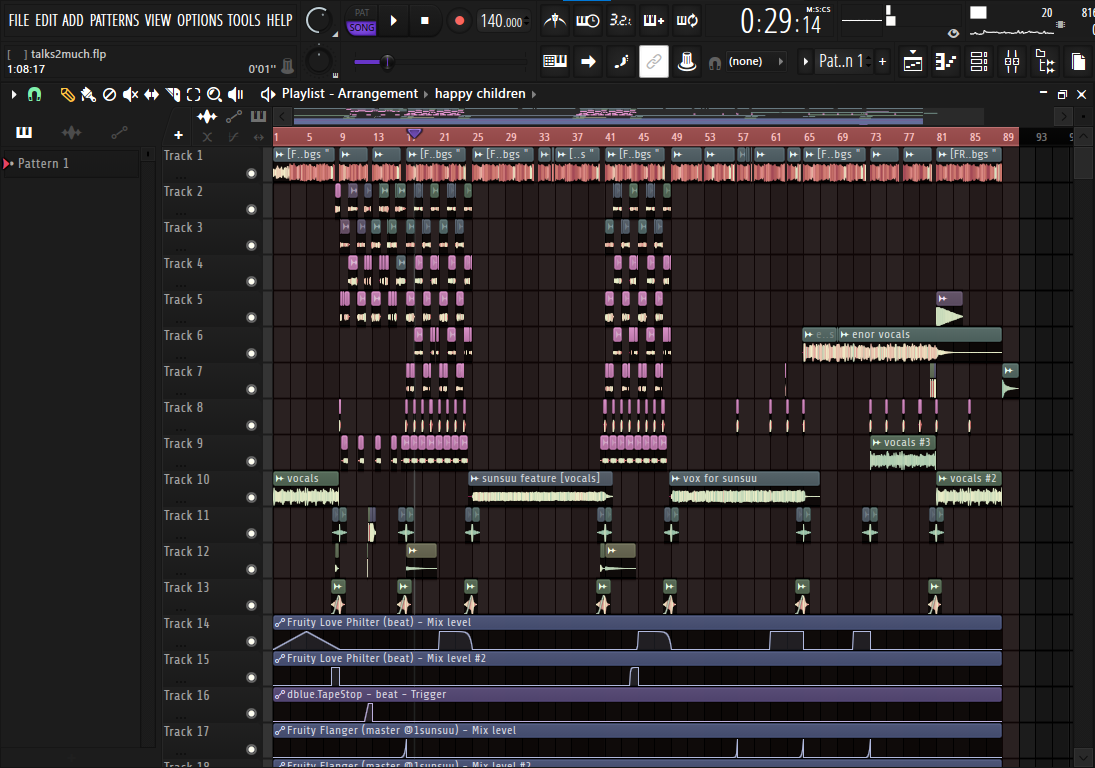Select the Mute tool
The image size is (1095, 768).
pos(130,94)
